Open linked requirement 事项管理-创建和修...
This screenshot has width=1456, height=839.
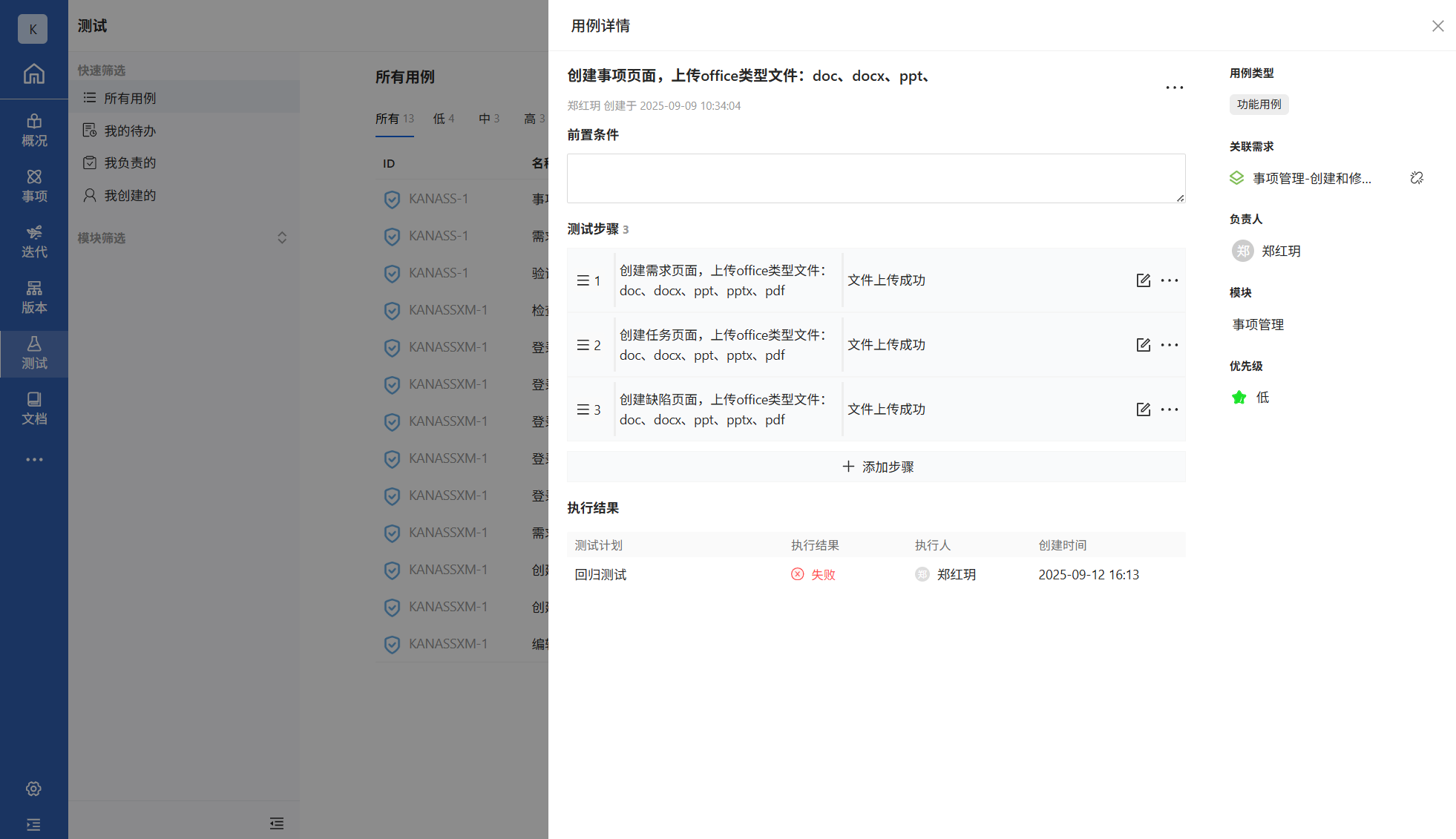tap(1311, 178)
